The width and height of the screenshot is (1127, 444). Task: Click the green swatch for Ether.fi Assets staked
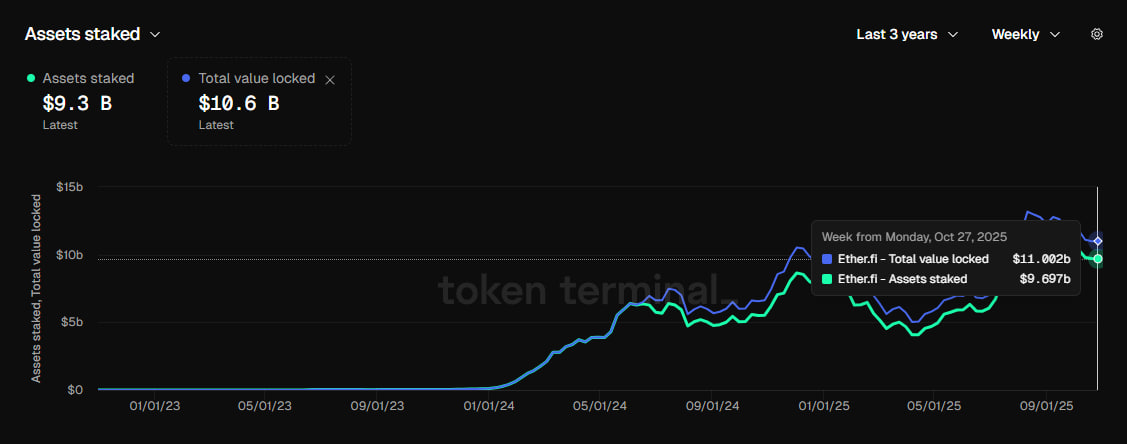coord(827,279)
